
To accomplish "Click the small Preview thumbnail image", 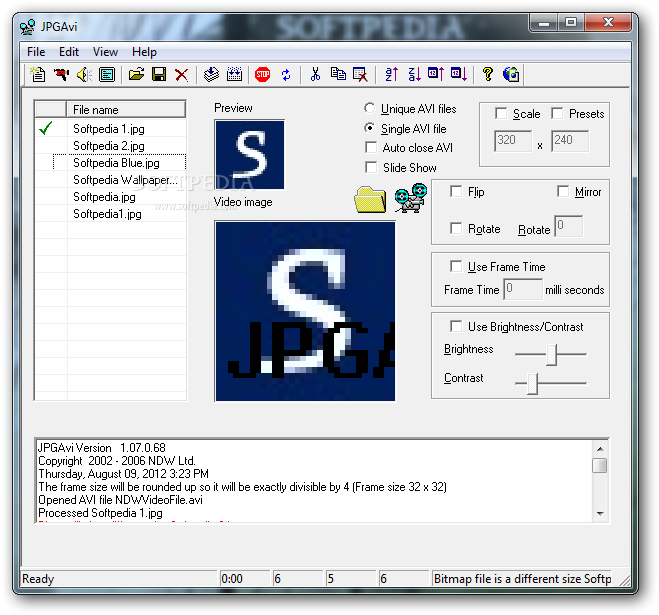I will click(250, 155).
